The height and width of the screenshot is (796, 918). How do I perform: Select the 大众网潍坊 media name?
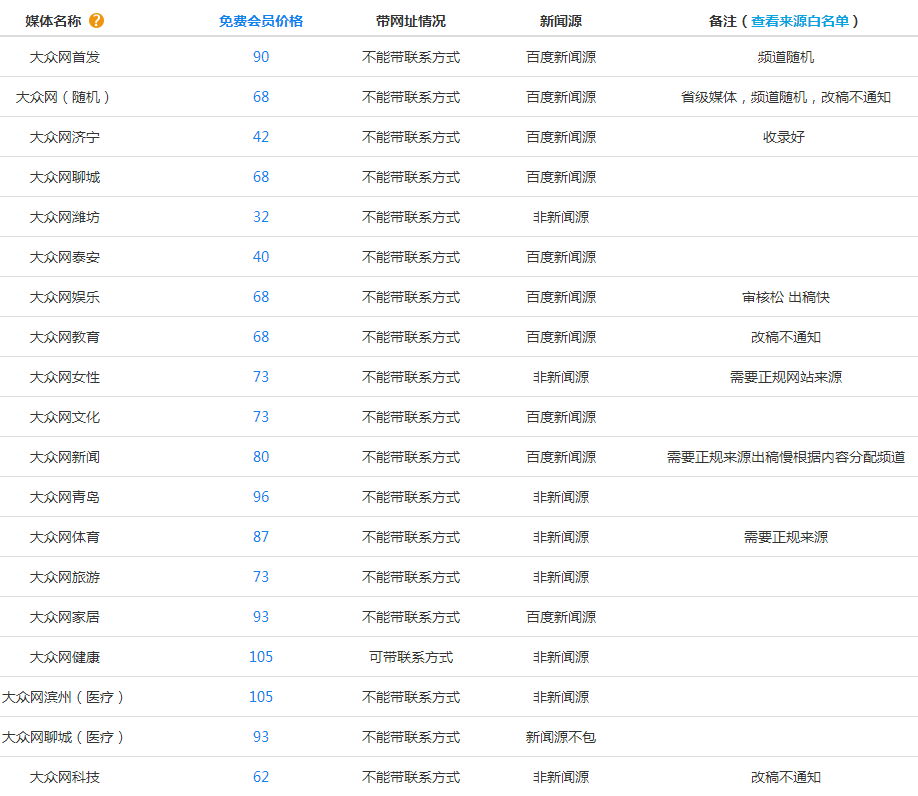pyautogui.click(x=65, y=217)
